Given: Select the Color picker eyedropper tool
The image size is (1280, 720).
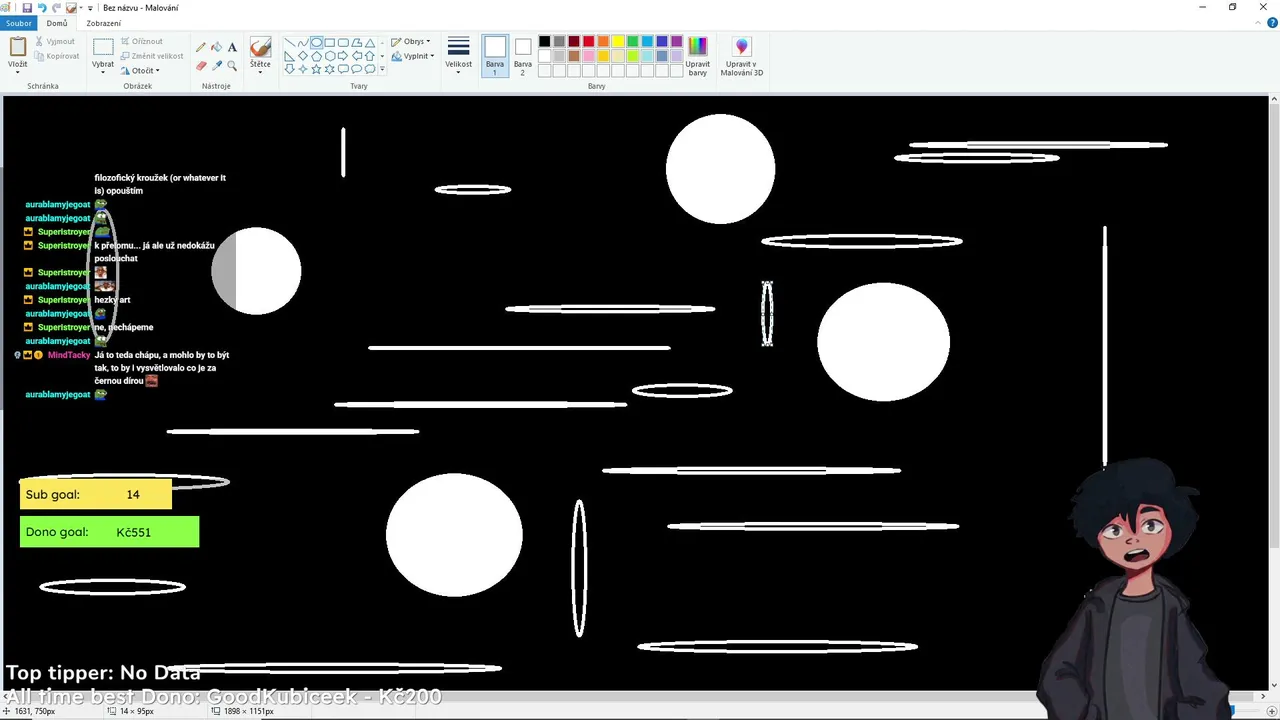Looking at the screenshot, I should [x=217, y=66].
